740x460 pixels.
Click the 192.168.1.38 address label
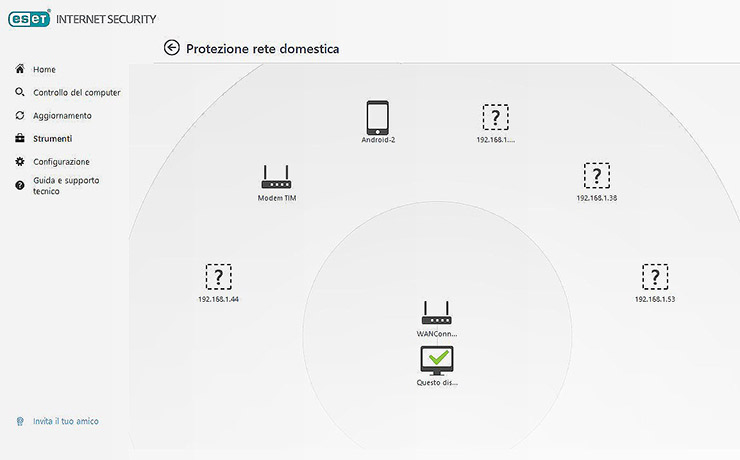coord(597,198)
